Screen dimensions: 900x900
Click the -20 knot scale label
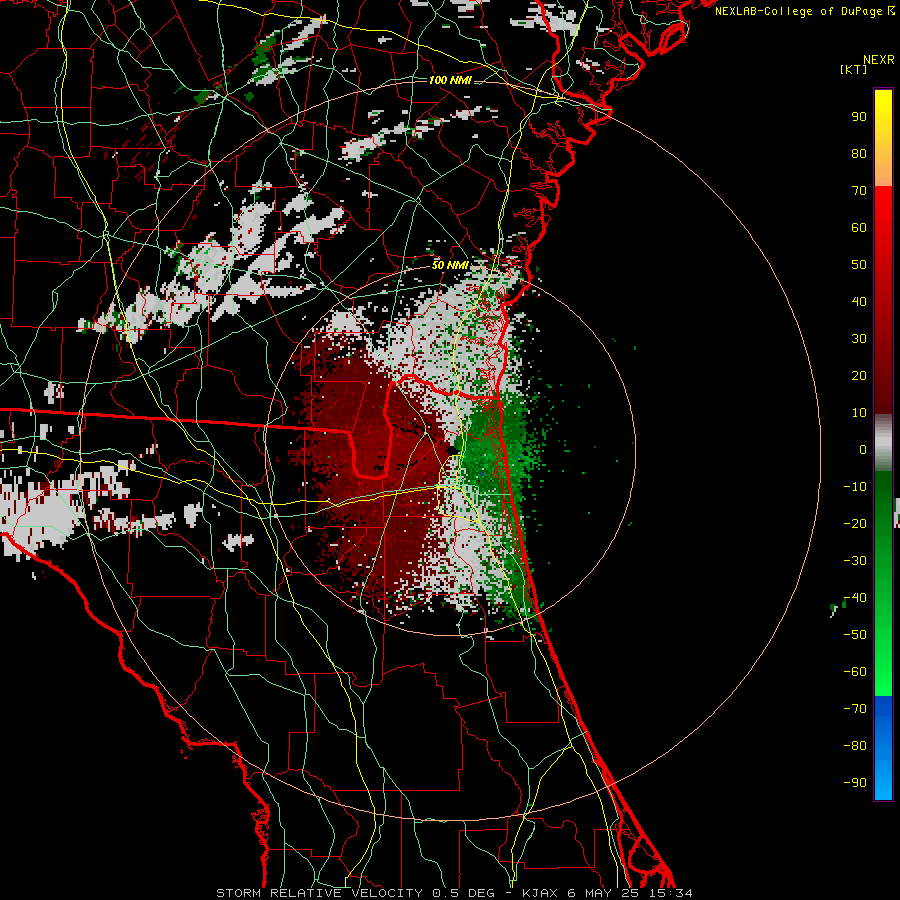click(855, 523)
